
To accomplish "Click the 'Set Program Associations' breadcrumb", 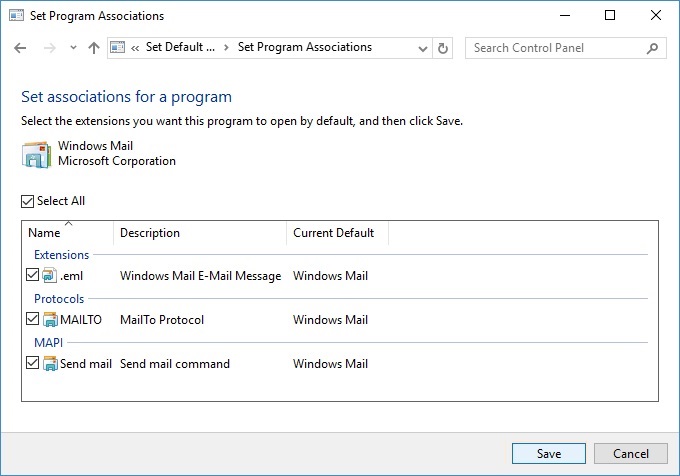I will [305, 47].
